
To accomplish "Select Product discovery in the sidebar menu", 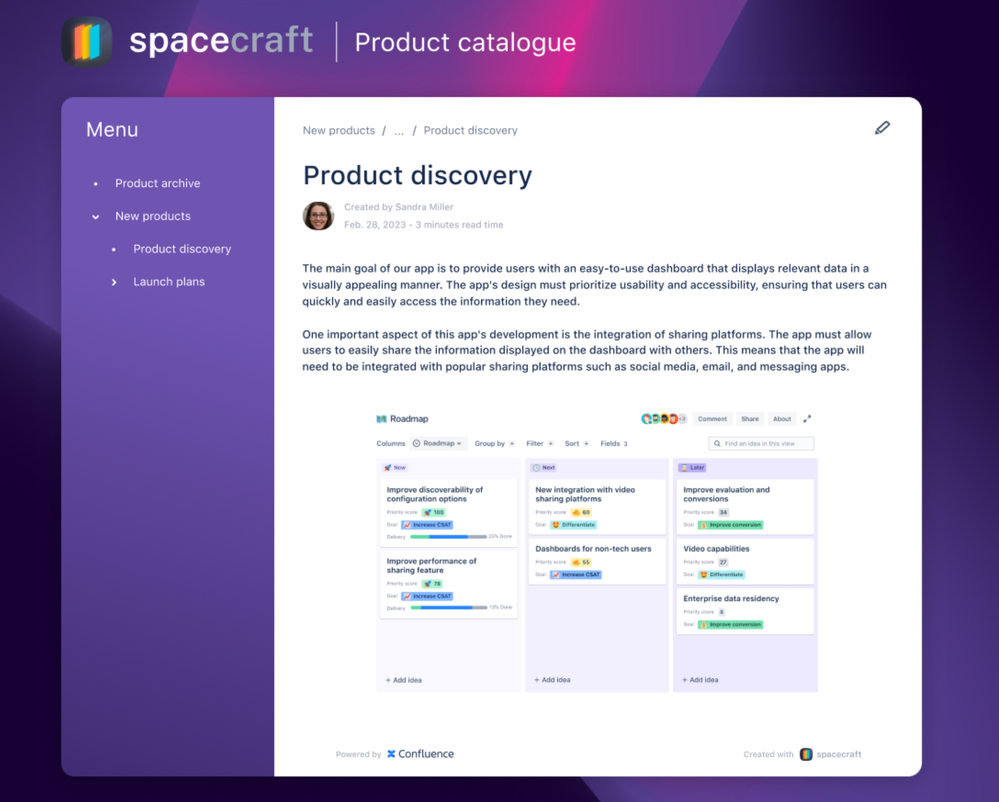I will point(182,249).
